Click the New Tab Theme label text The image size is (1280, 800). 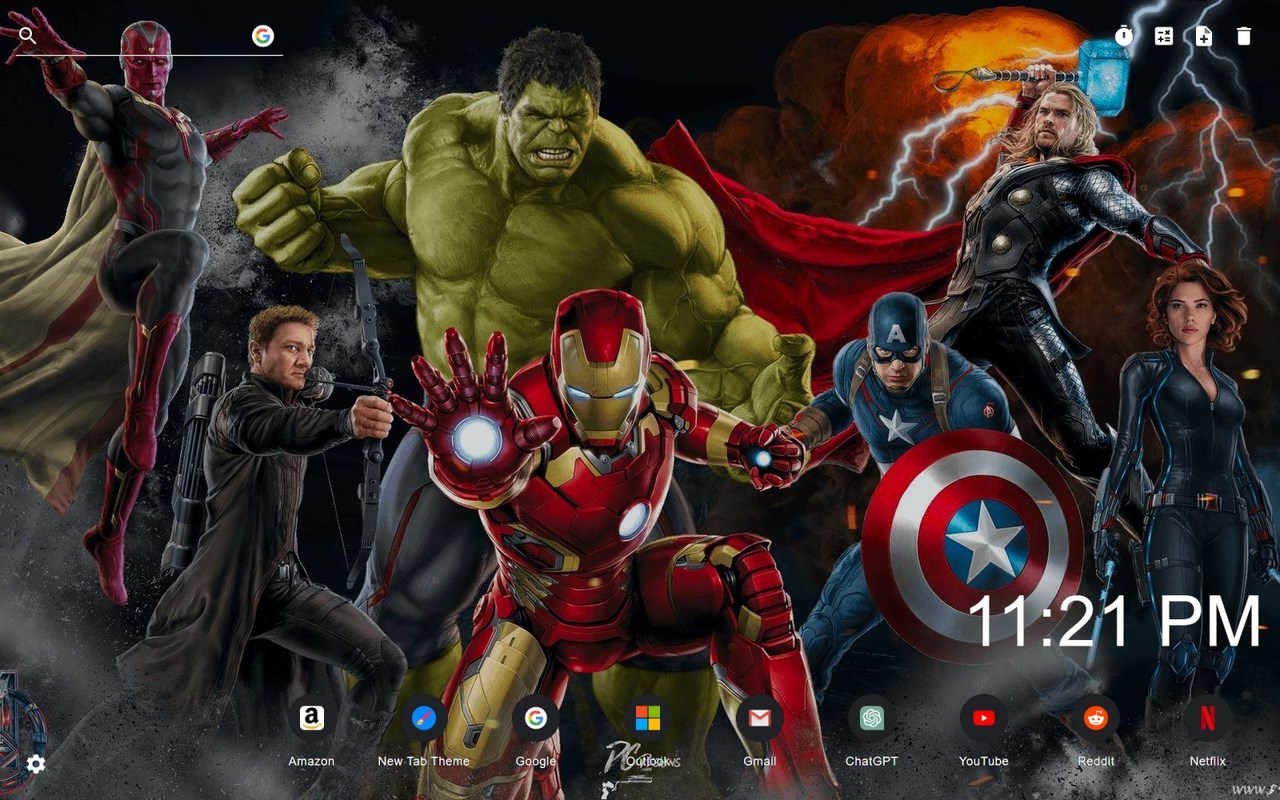point(424,761)
